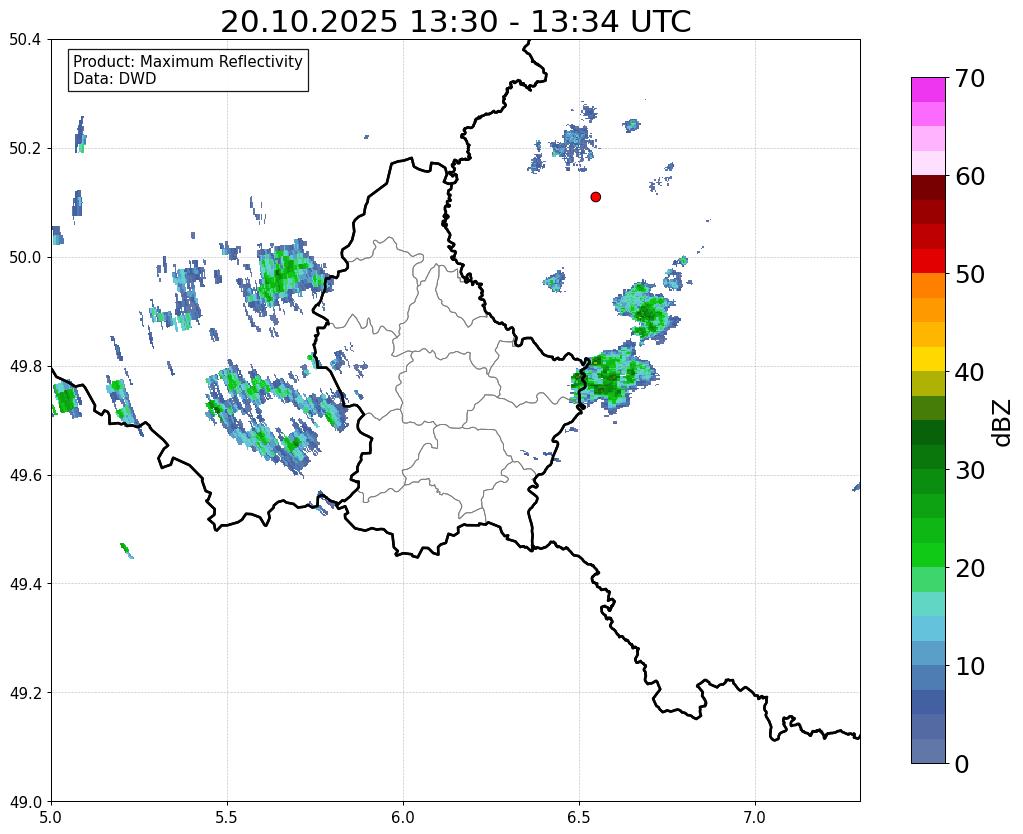The image size is (1023, 834).
Task: Pick the slate blue swatch at colorbar bottom
Action: (x=928, y=751)
